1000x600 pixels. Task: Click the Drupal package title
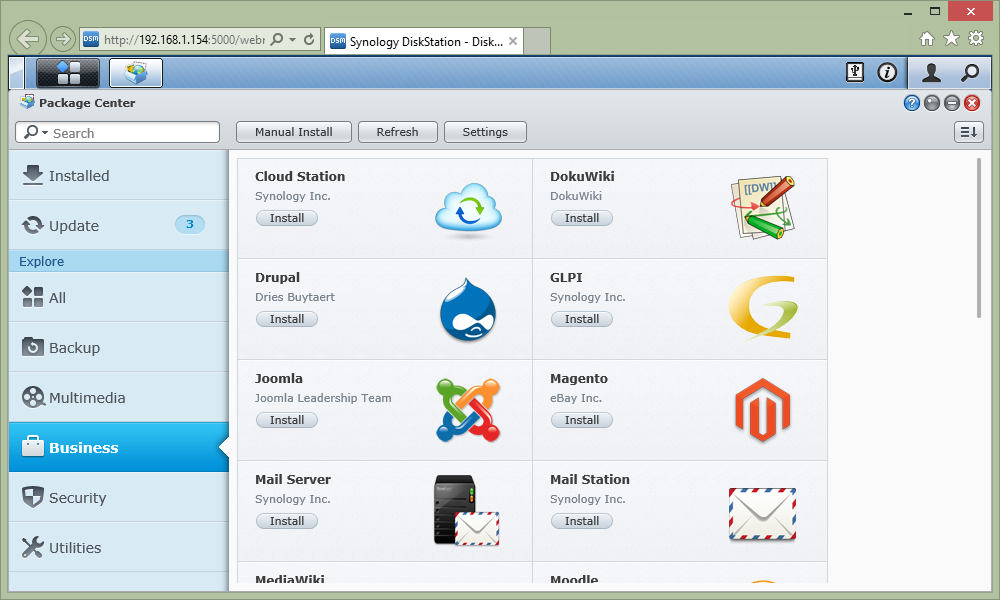(277, 277)
